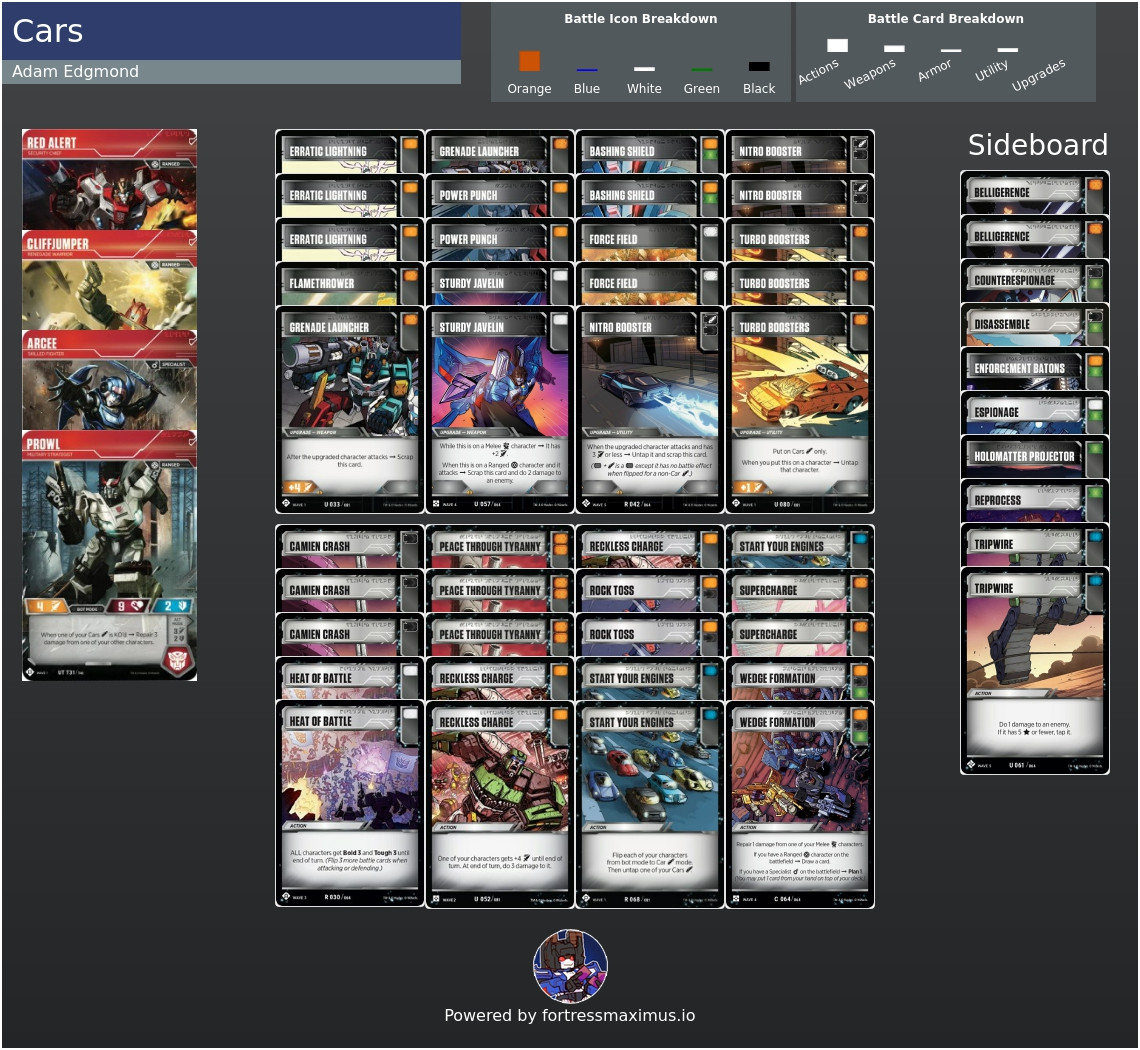1140x1050 pixels.
Task: Click the deck title 'Cars'
Action: point(47,31)
